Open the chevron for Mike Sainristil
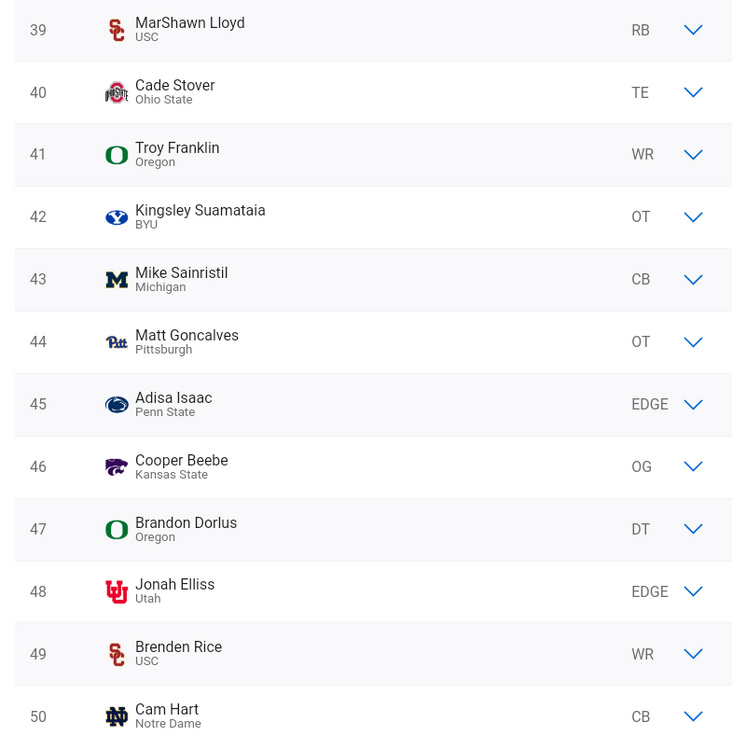Screen dimensions: 746x750 693,280
